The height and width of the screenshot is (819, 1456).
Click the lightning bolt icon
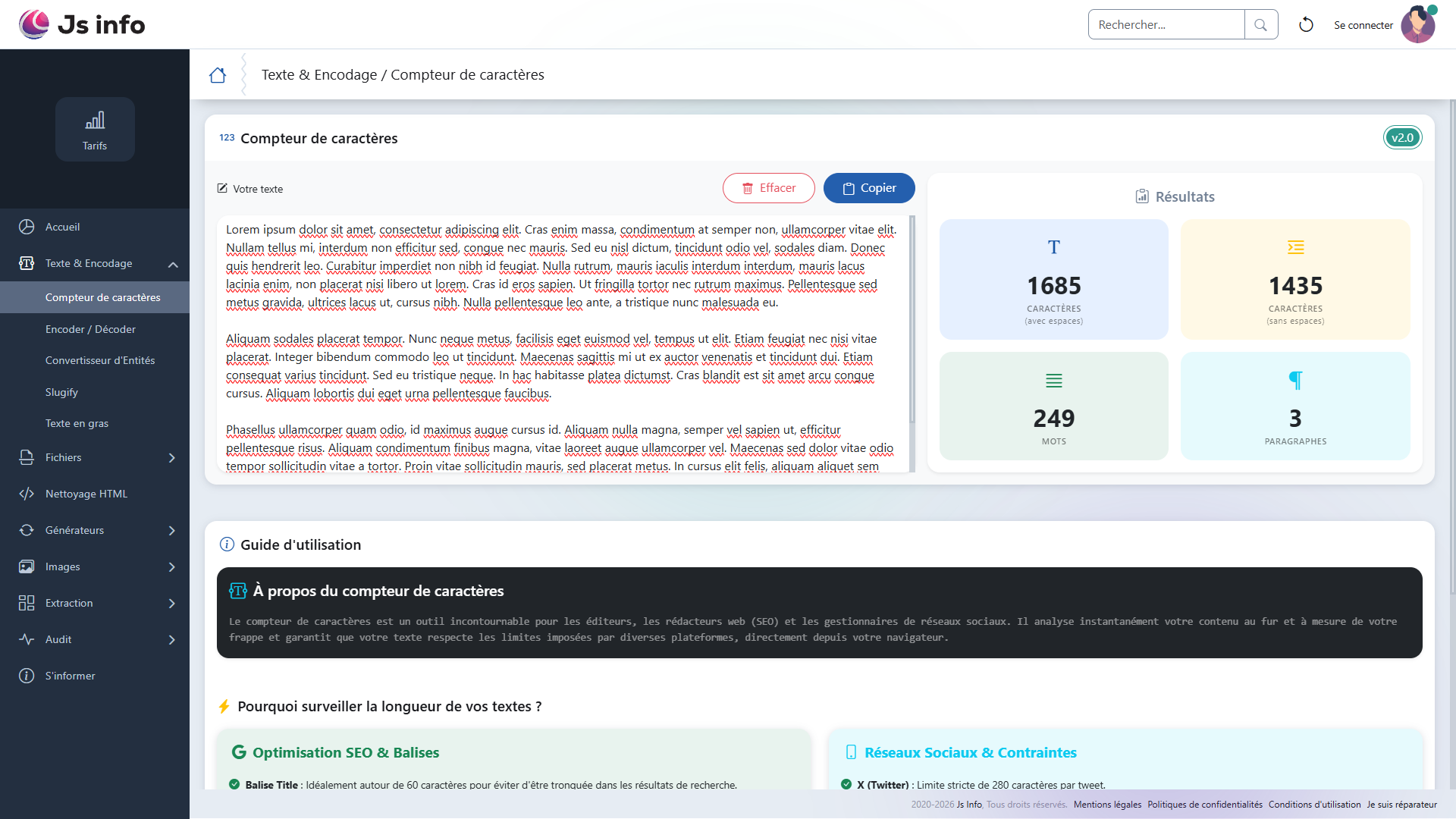point(224,707)
